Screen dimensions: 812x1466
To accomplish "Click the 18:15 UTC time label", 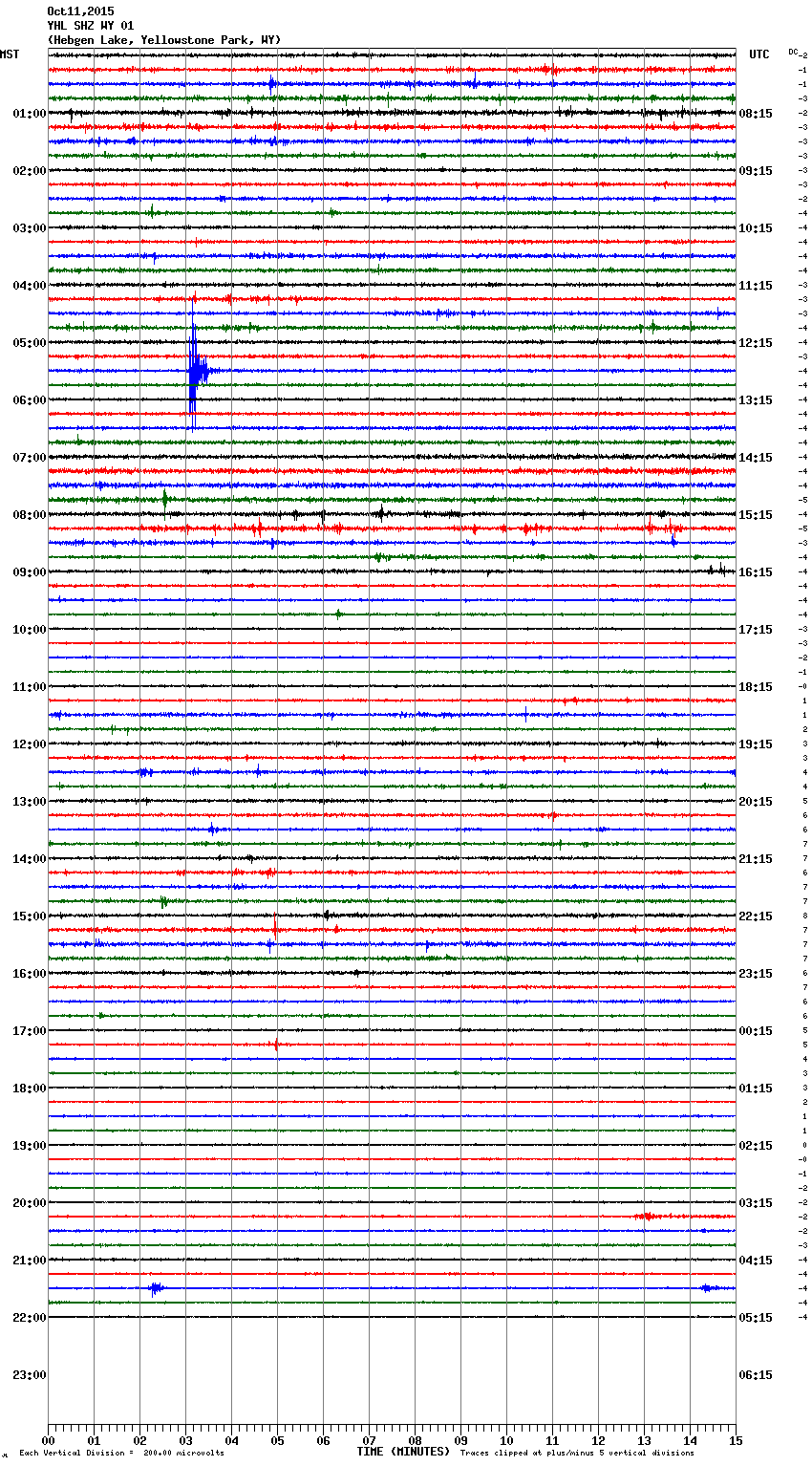I will pos(756,687).
